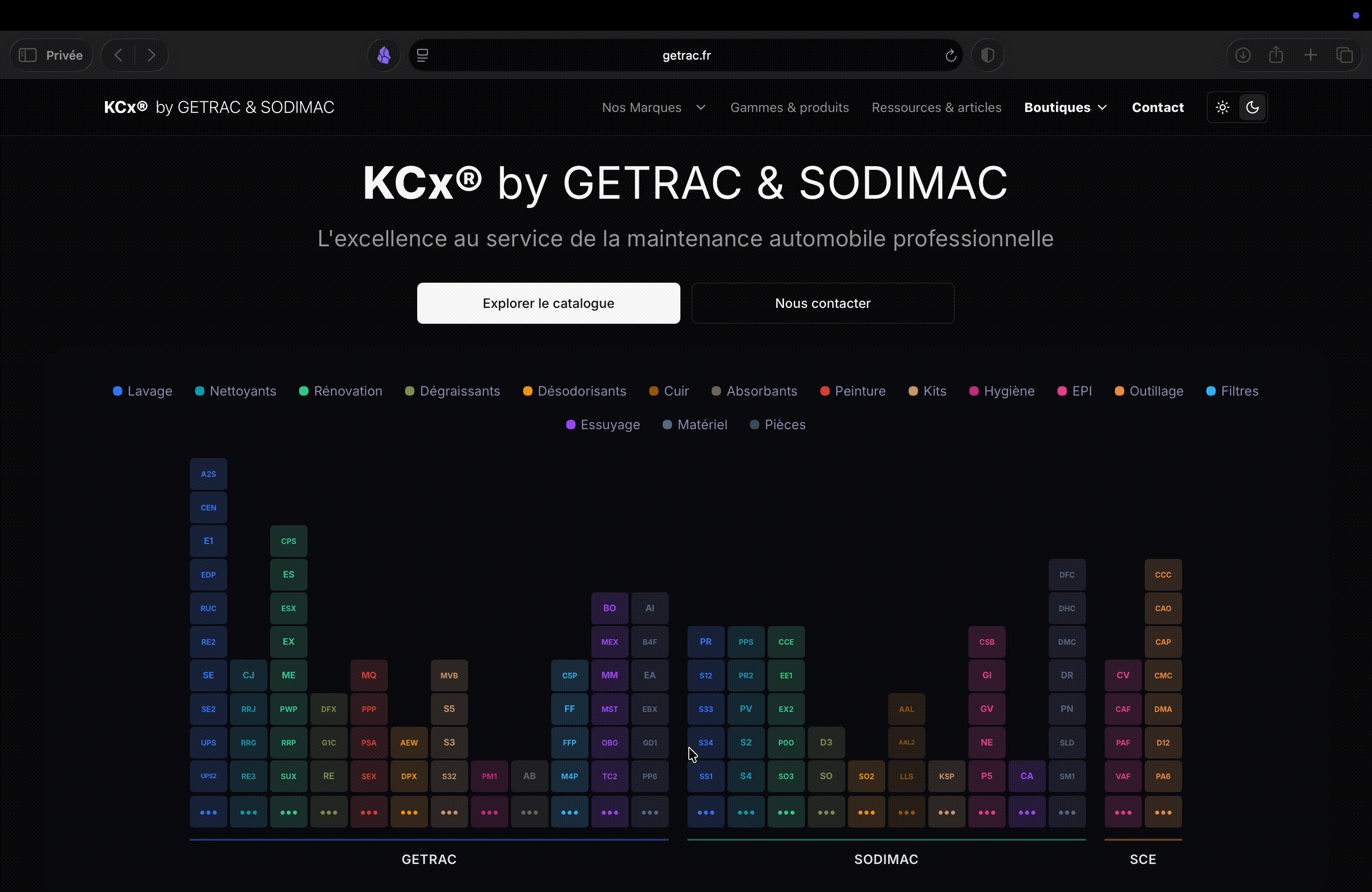Image resolution: width=1372 pixels, height=892 pixels.
Task: Select the Matériel legend entry
Action: point(695,425)
